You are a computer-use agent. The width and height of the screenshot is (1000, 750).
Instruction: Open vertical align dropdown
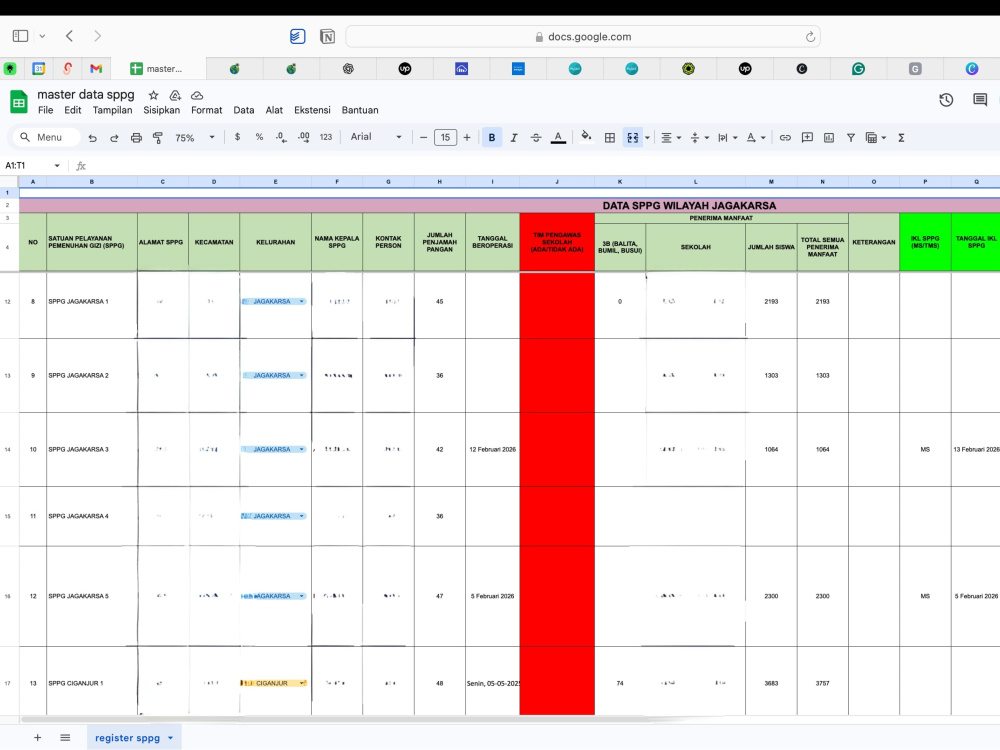coord(700,138)
